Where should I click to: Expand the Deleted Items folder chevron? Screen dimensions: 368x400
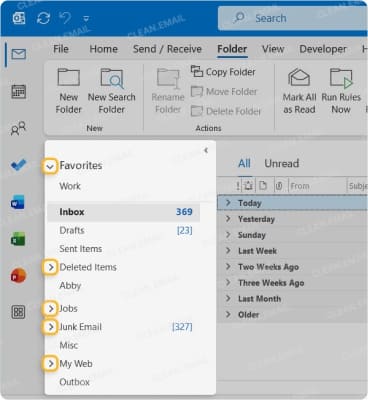[x=50, y=267]
